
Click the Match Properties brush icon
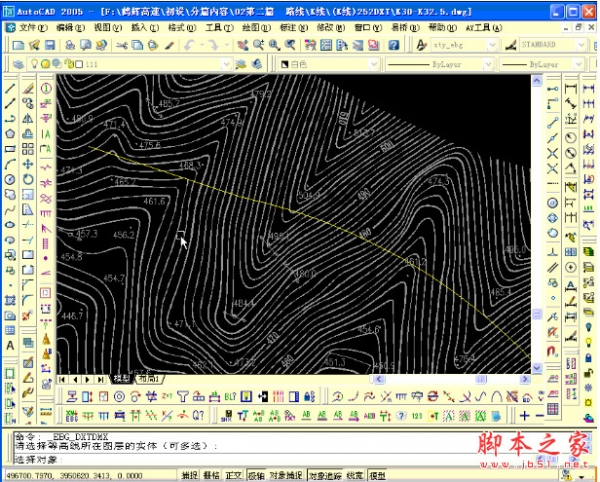point(169,45)
